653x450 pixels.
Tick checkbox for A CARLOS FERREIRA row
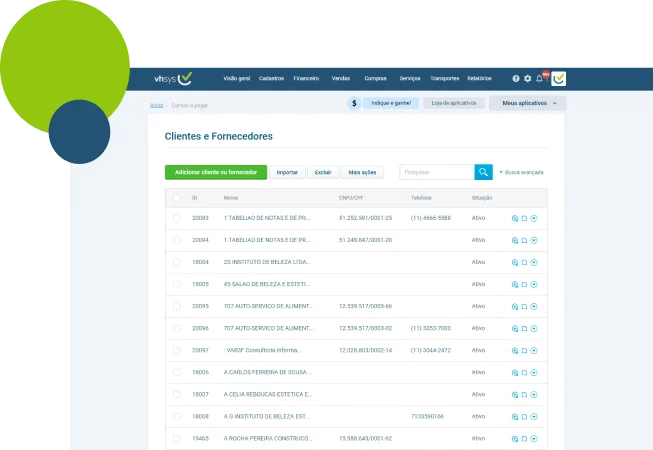tap(177, 372)
